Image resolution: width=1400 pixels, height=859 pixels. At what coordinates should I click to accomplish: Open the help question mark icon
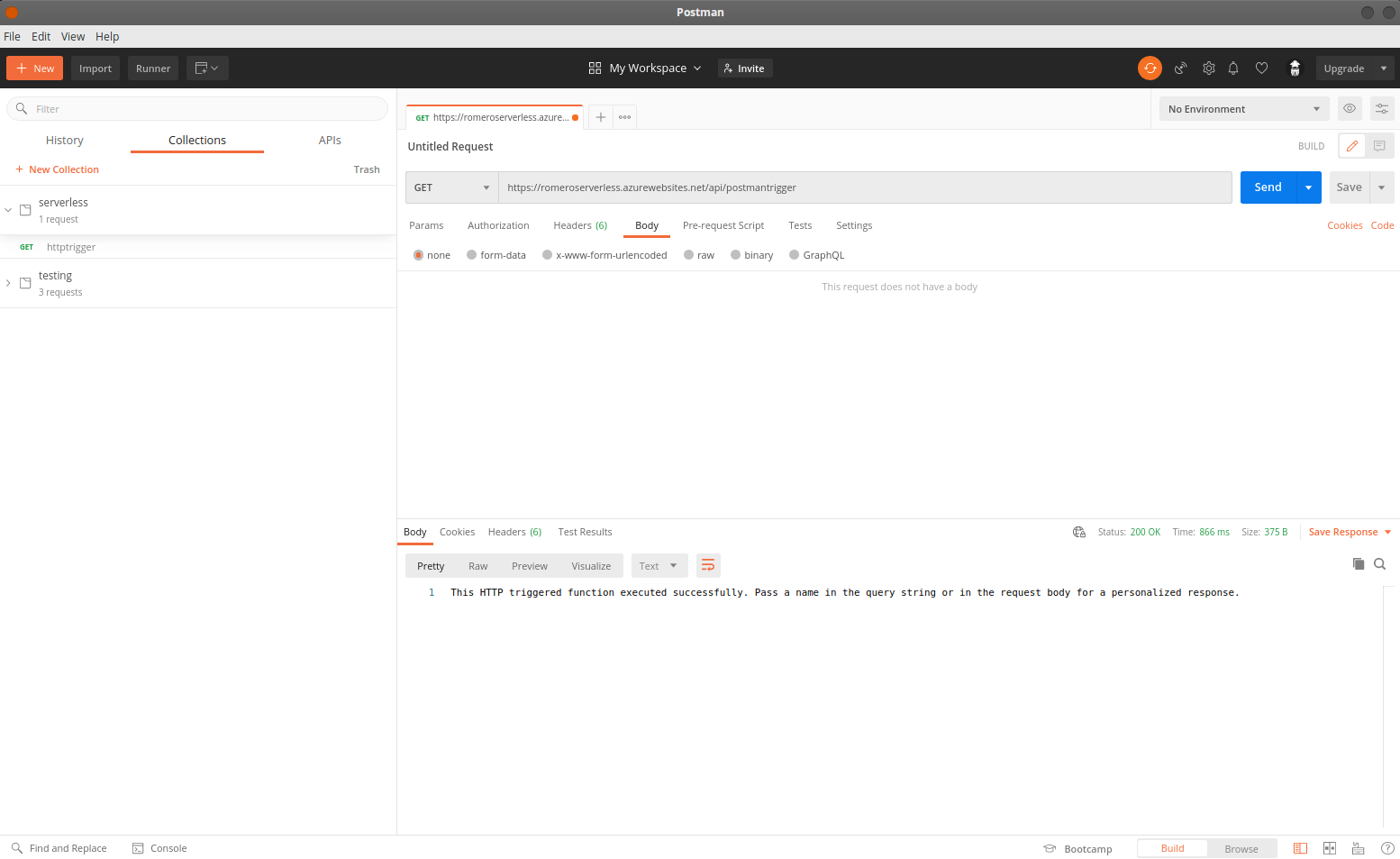click(x=1387, y=849)
